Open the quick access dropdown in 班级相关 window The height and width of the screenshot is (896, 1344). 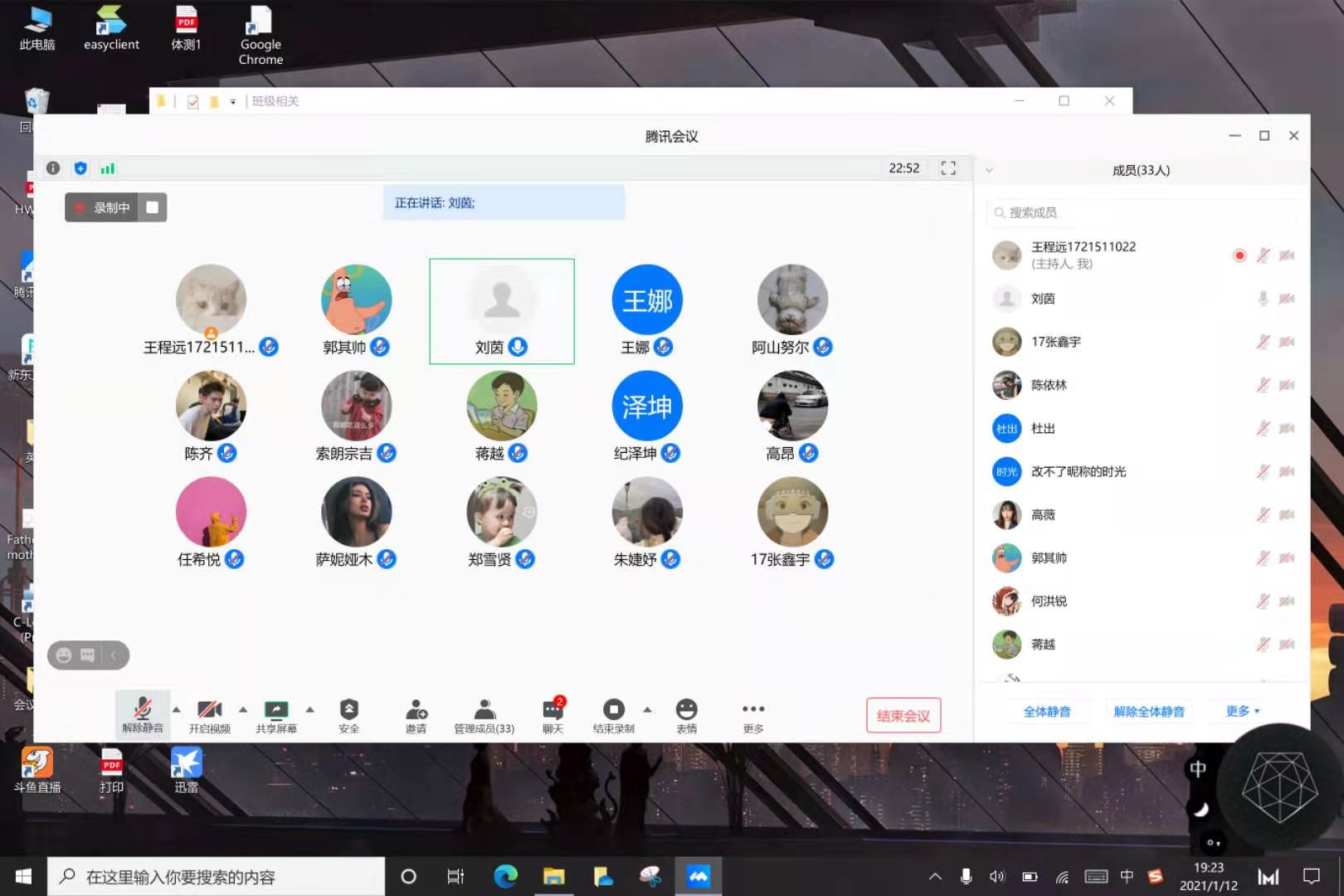[x=233, y=101]
